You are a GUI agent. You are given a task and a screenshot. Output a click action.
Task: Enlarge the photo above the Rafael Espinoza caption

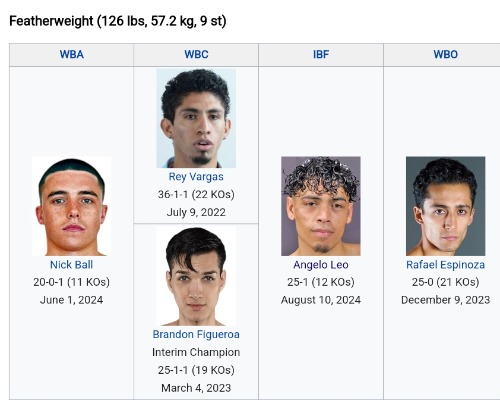(x=445, y=206)
